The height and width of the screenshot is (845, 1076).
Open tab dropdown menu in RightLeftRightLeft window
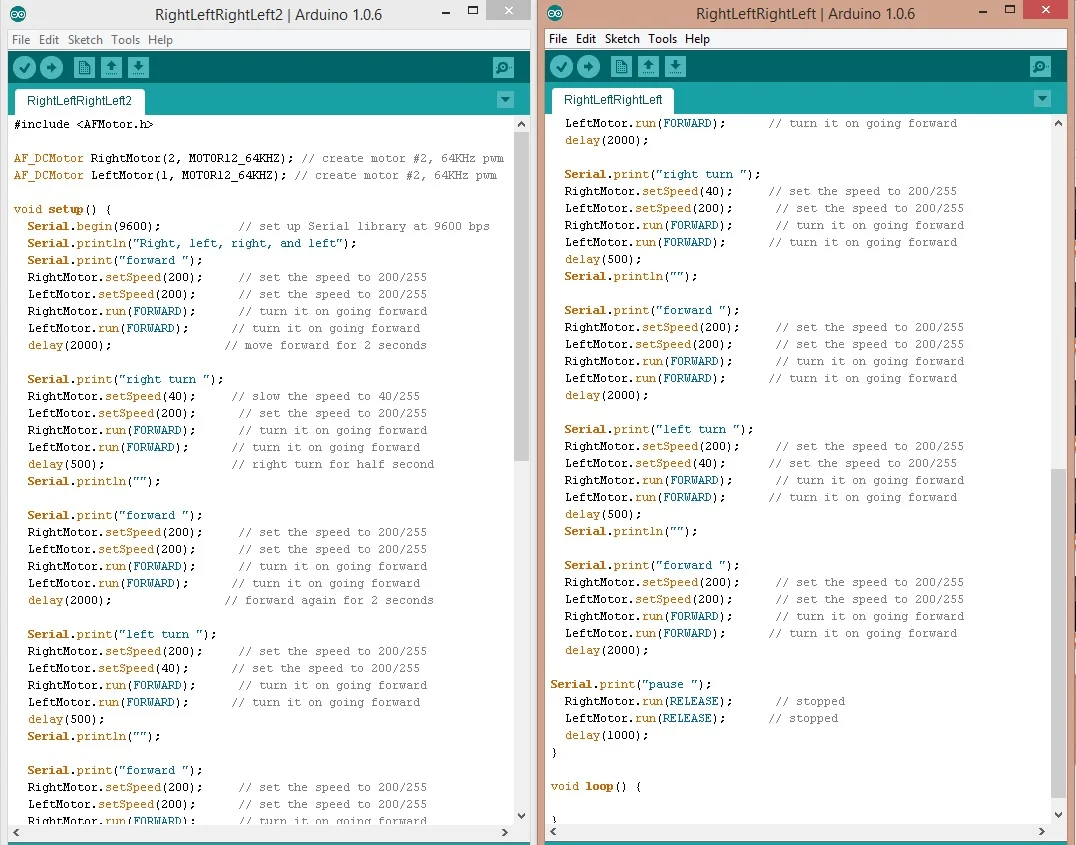tap(1042, 100)
